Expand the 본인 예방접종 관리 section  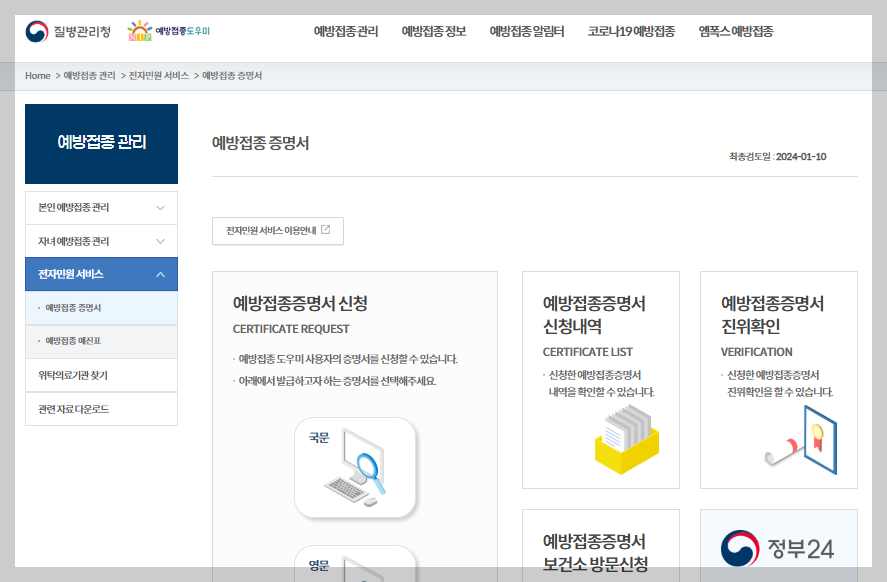coord(100,207)
